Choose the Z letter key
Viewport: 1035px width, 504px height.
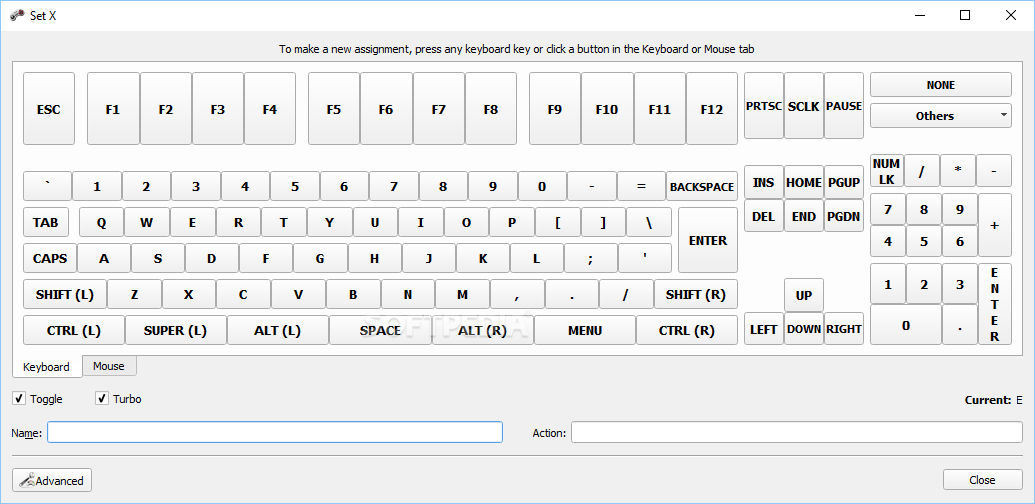pyautogui.click(x=134, y=294)
